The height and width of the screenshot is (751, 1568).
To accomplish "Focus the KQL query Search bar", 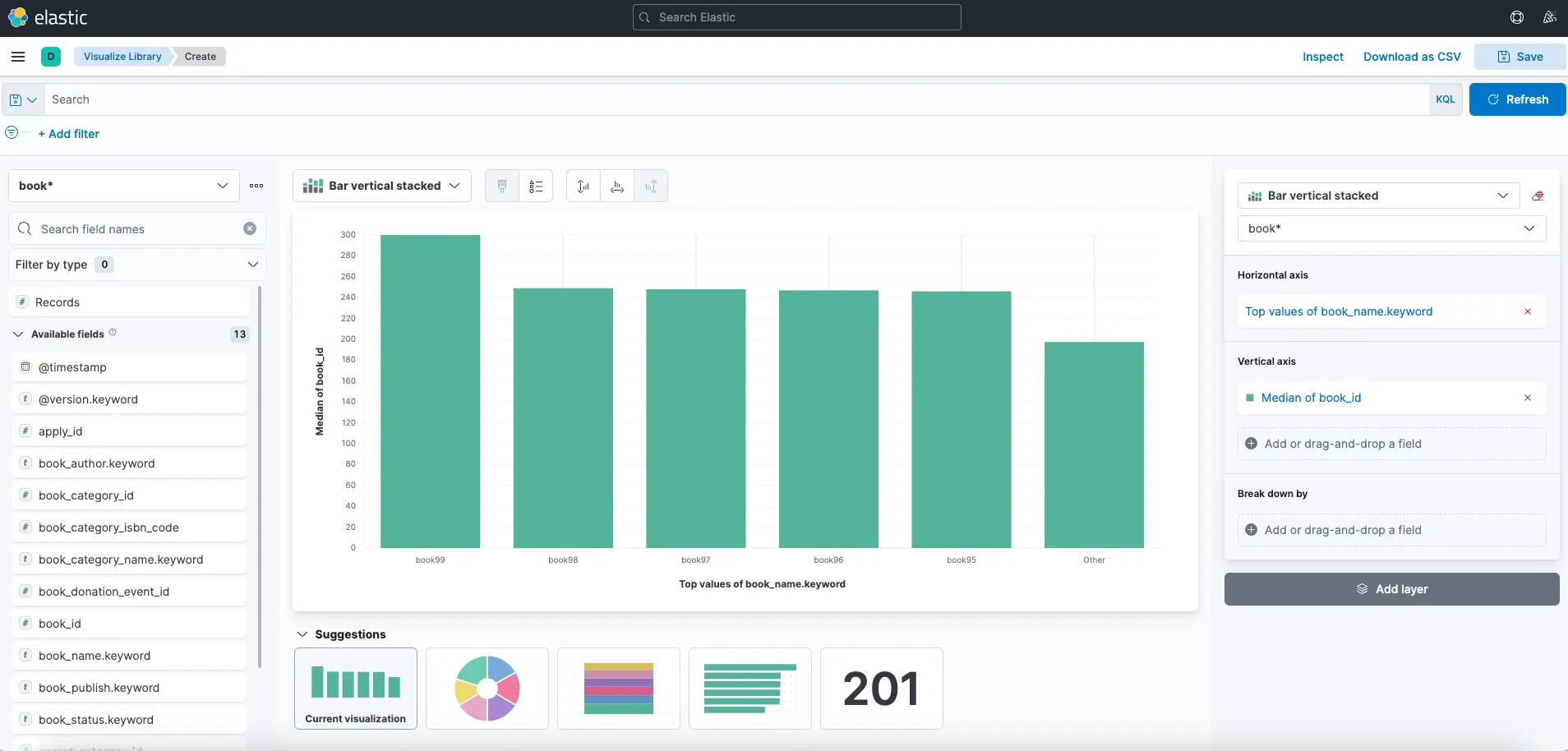I will tap(736, 99).
